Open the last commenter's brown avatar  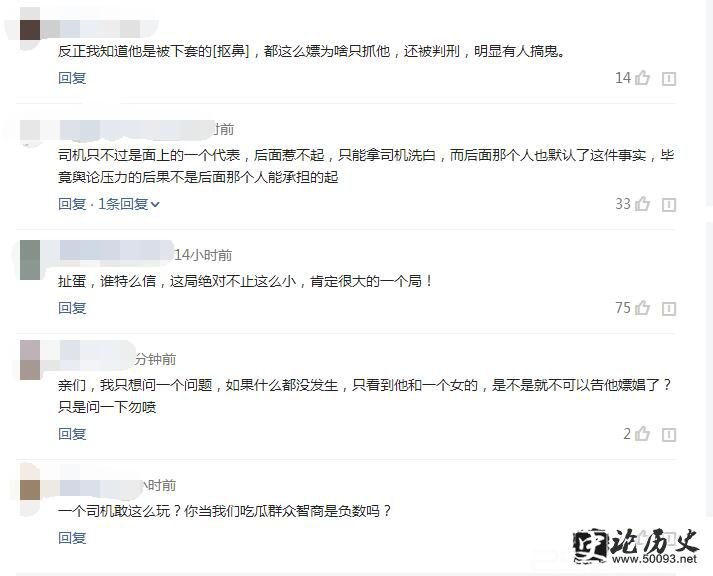coord(30,490)
